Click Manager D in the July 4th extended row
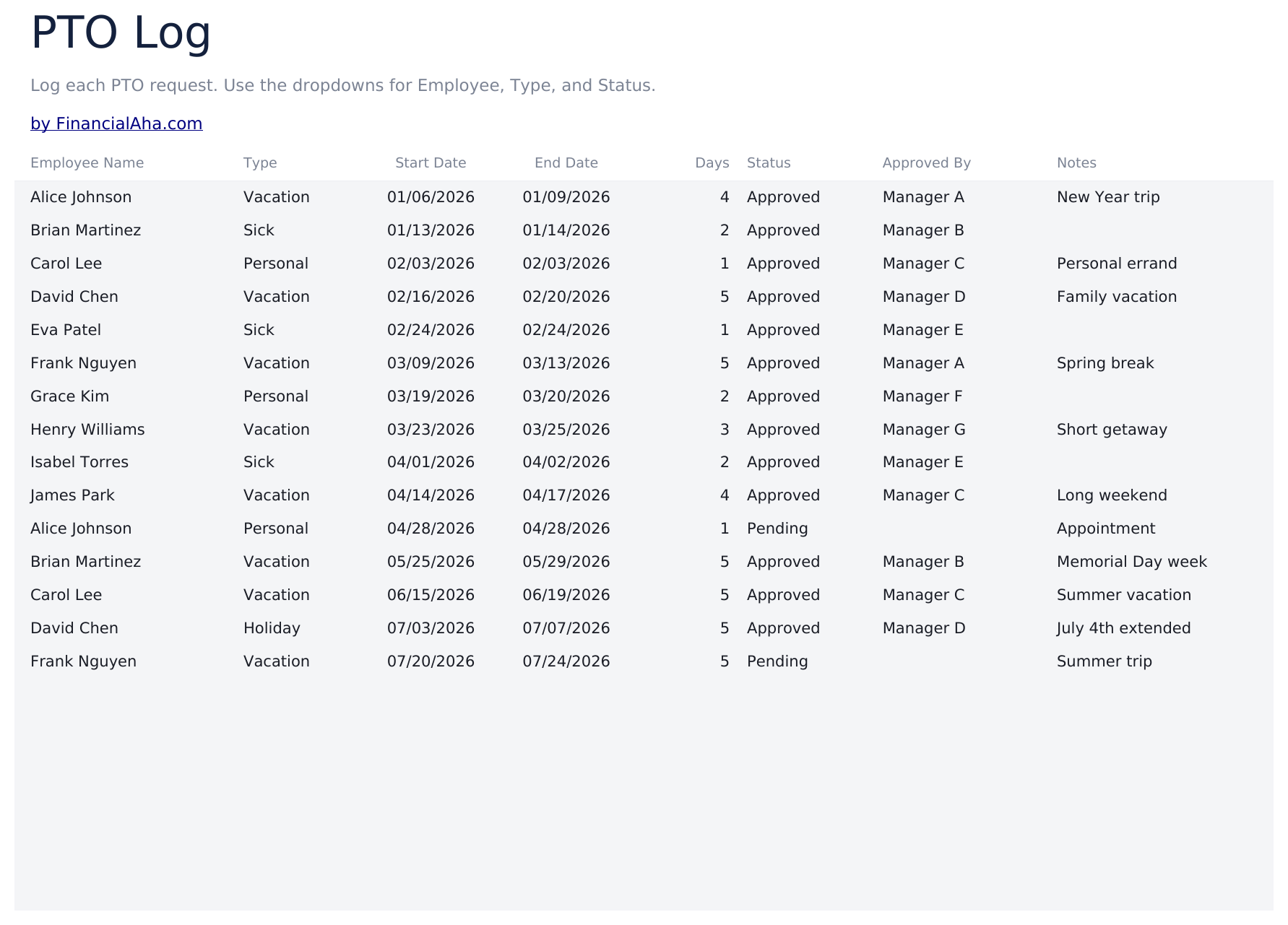The image size is (1288, 925). (924, 628)
